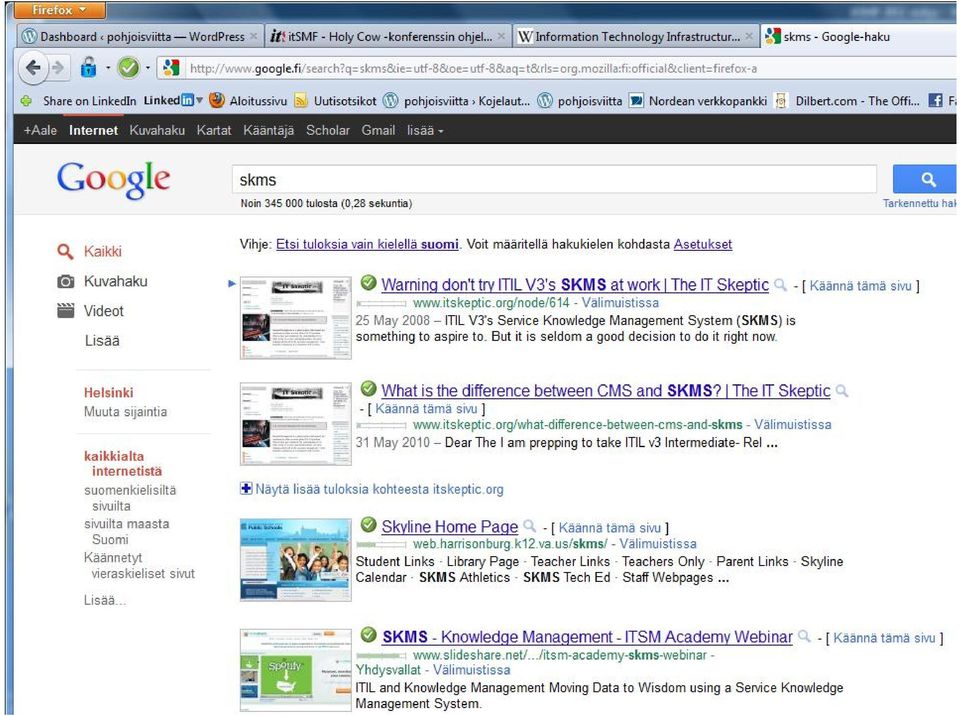
Task: Open Scholar in the Google top bar
Action: [x=328, y=130]
